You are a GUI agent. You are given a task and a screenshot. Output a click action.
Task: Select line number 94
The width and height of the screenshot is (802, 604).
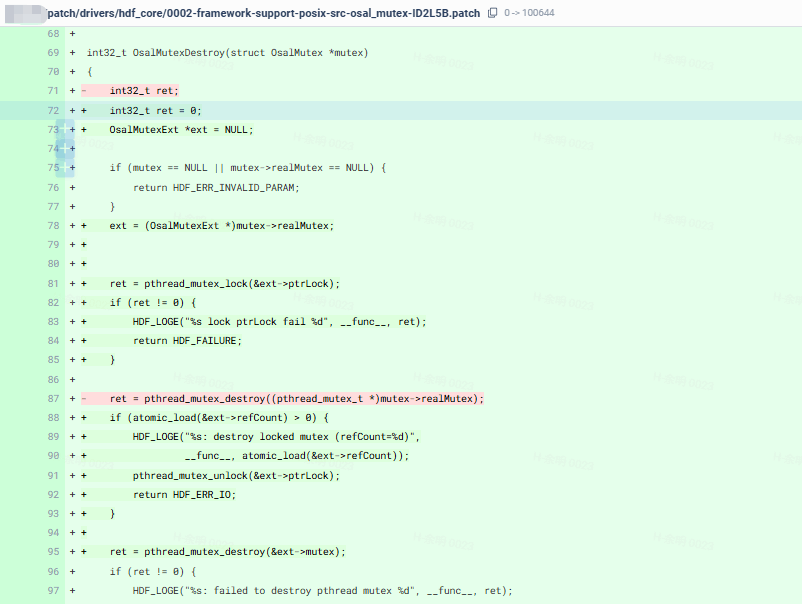(x=53, y=533)
